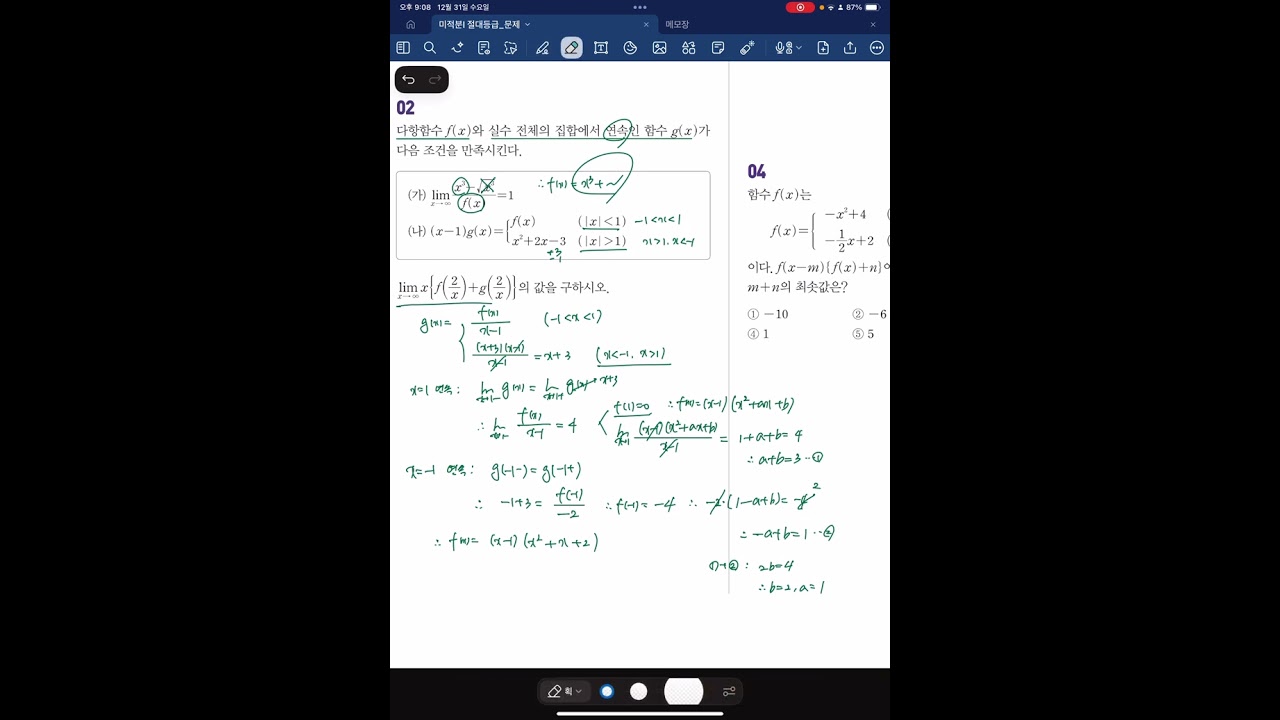Tap the battery 87% status
Image resolution: width=1280 pixels, height=720 pixels.
point(864,7)
